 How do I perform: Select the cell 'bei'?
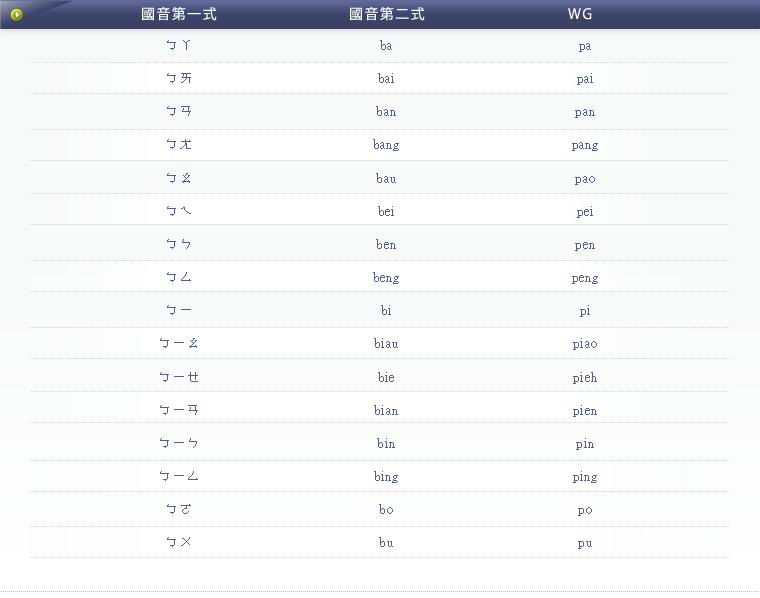tap(386, 211)
